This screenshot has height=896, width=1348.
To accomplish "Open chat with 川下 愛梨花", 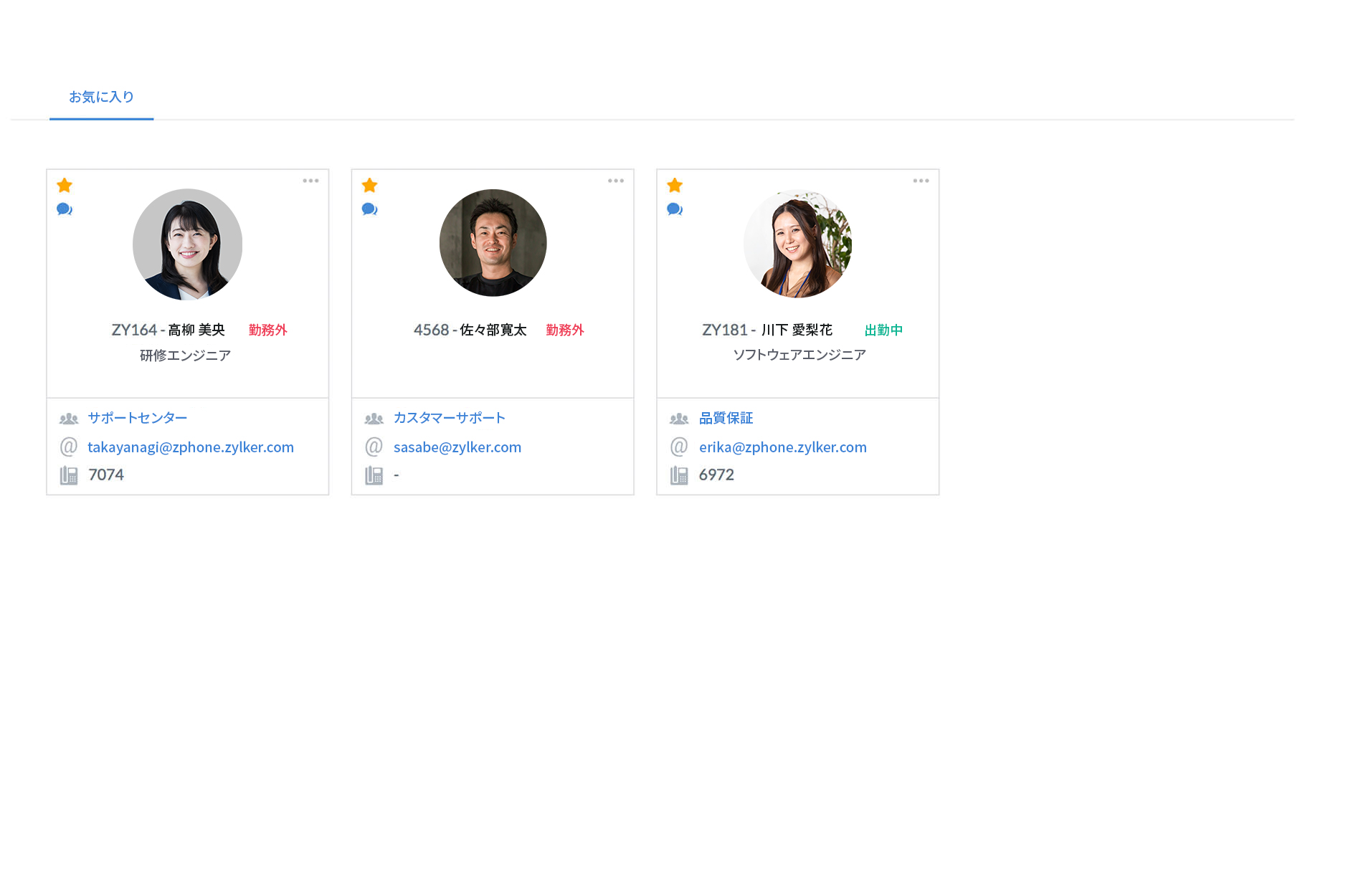I will (675, 209).
